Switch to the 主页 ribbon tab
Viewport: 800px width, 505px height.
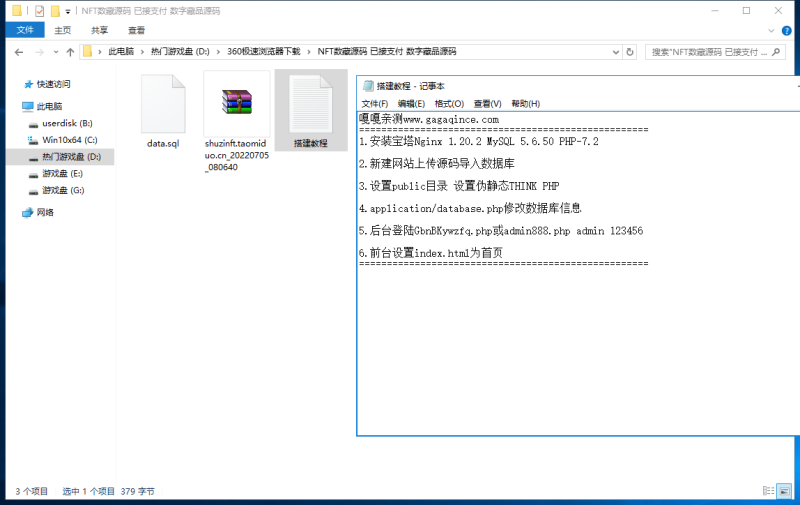coord(62,30)
